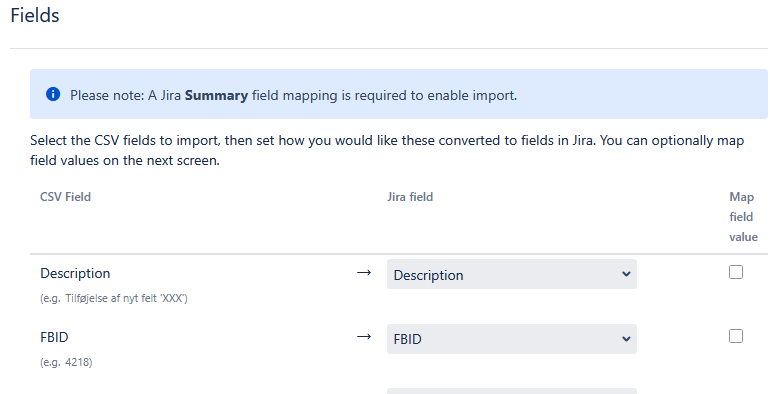This screenshot has height=394, width=770.
Task: Click the chevron on the Description dropdown
Action: [x=626, y=274]
